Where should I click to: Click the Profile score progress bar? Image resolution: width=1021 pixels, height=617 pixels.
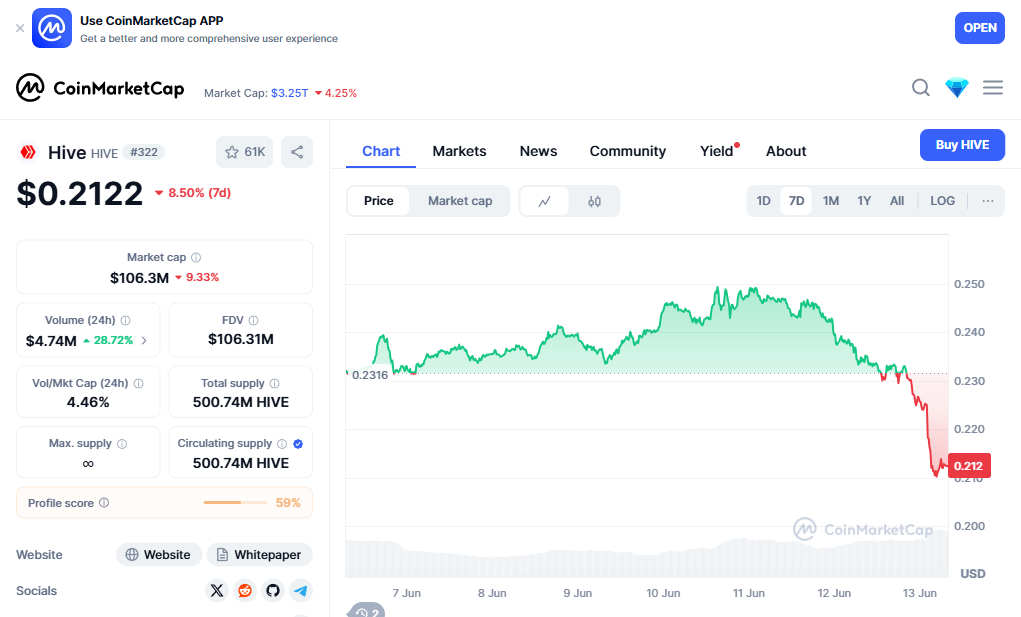pos(235,503)
